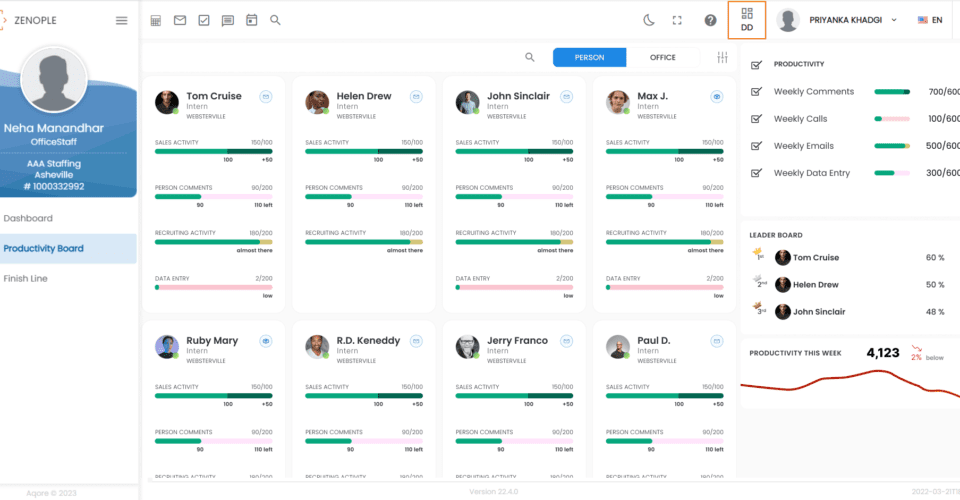Click Tom Cruise's mail icon

point(266,97)
